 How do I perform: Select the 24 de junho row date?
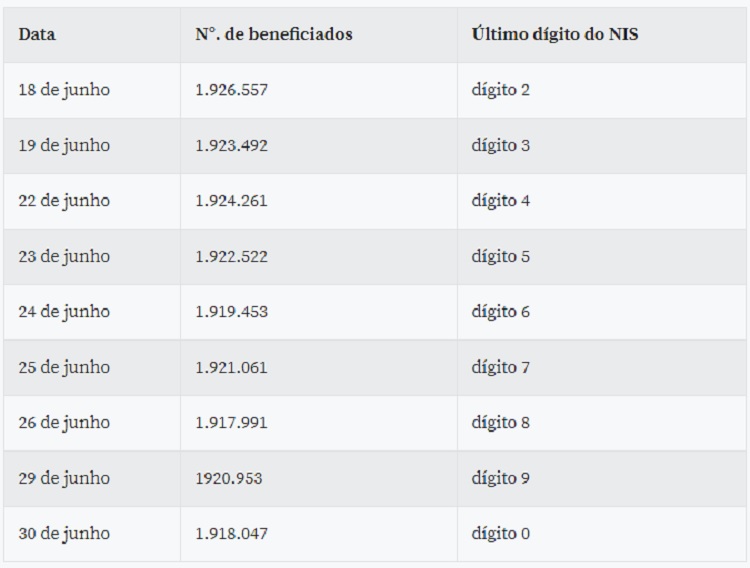click(64, 312)
